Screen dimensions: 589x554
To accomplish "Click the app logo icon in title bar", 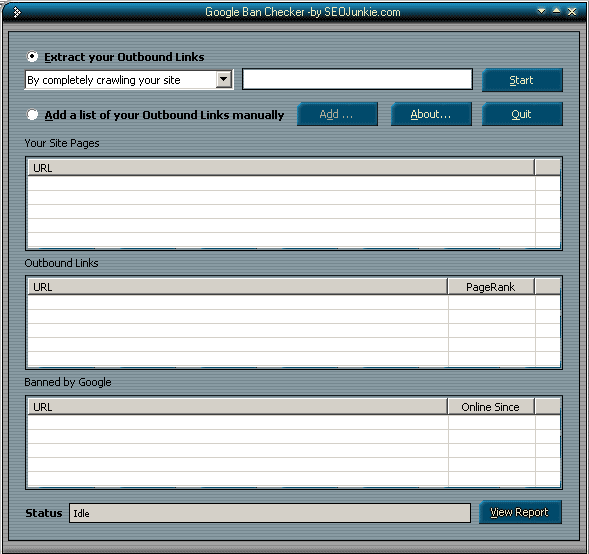I will coord(17,12).
